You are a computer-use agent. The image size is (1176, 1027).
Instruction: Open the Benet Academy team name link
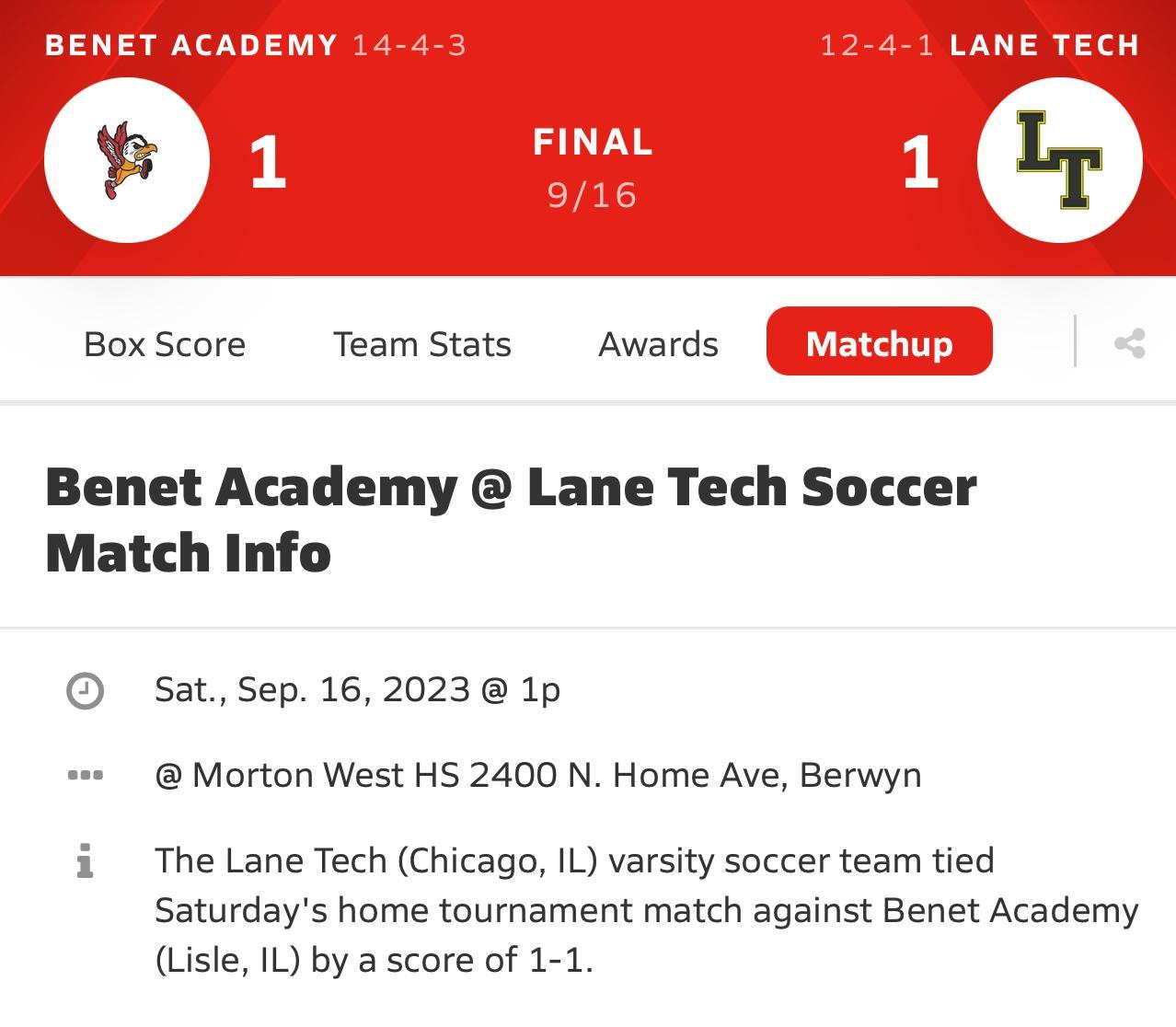tap(191, 44)
